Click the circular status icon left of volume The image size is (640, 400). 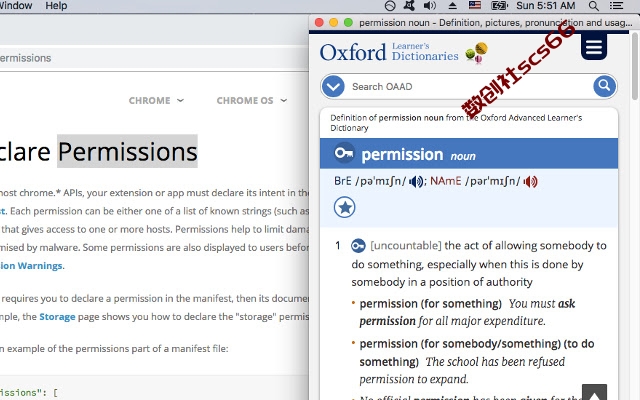coord(390,6)
